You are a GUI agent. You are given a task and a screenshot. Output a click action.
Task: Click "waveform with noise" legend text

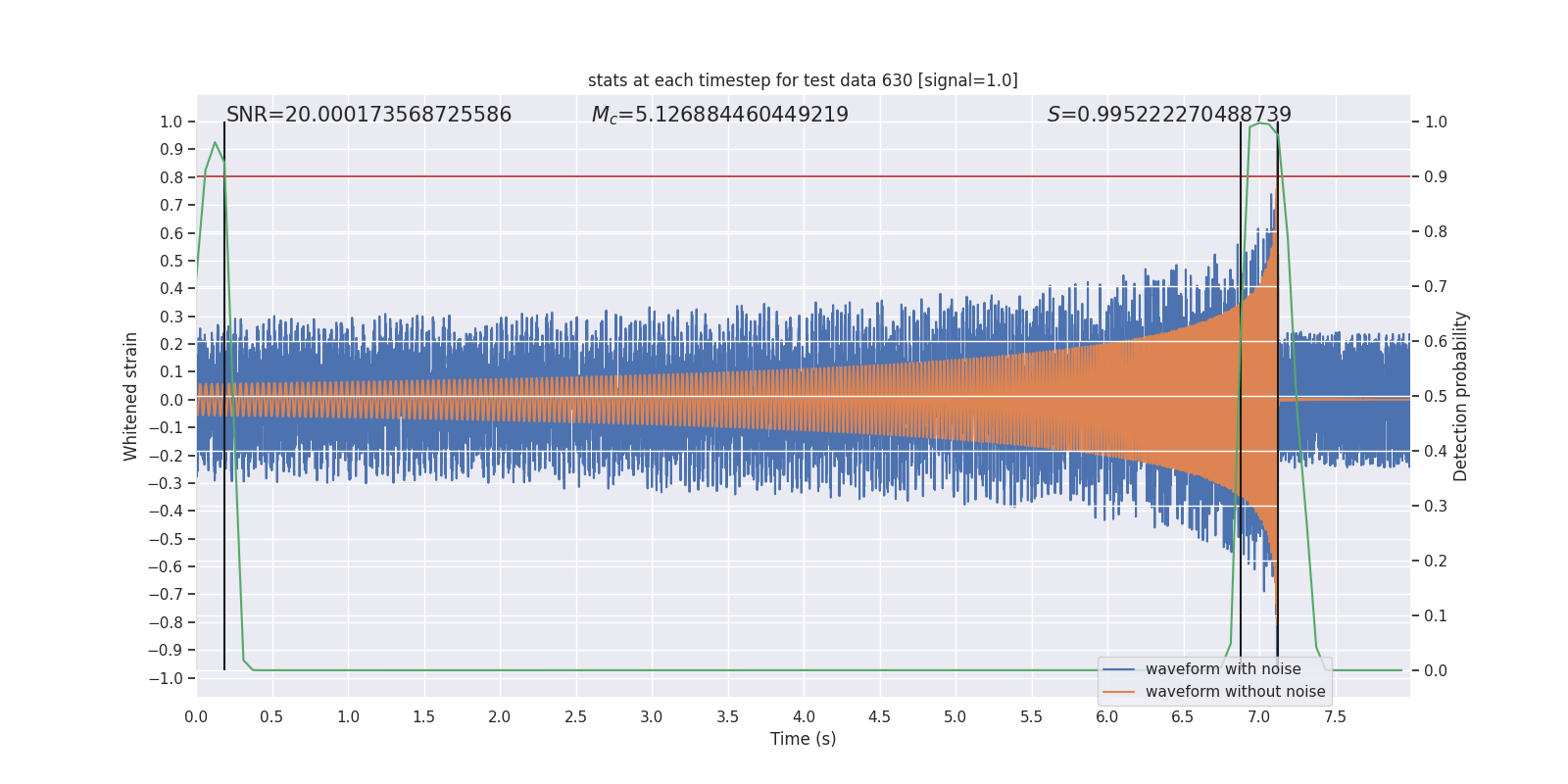pos(1223,669)
